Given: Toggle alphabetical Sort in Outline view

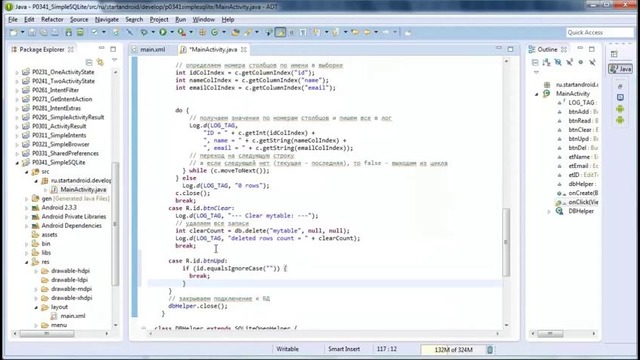Looking at the screenshot, I should pyautogui.click(x=547, y=62).
